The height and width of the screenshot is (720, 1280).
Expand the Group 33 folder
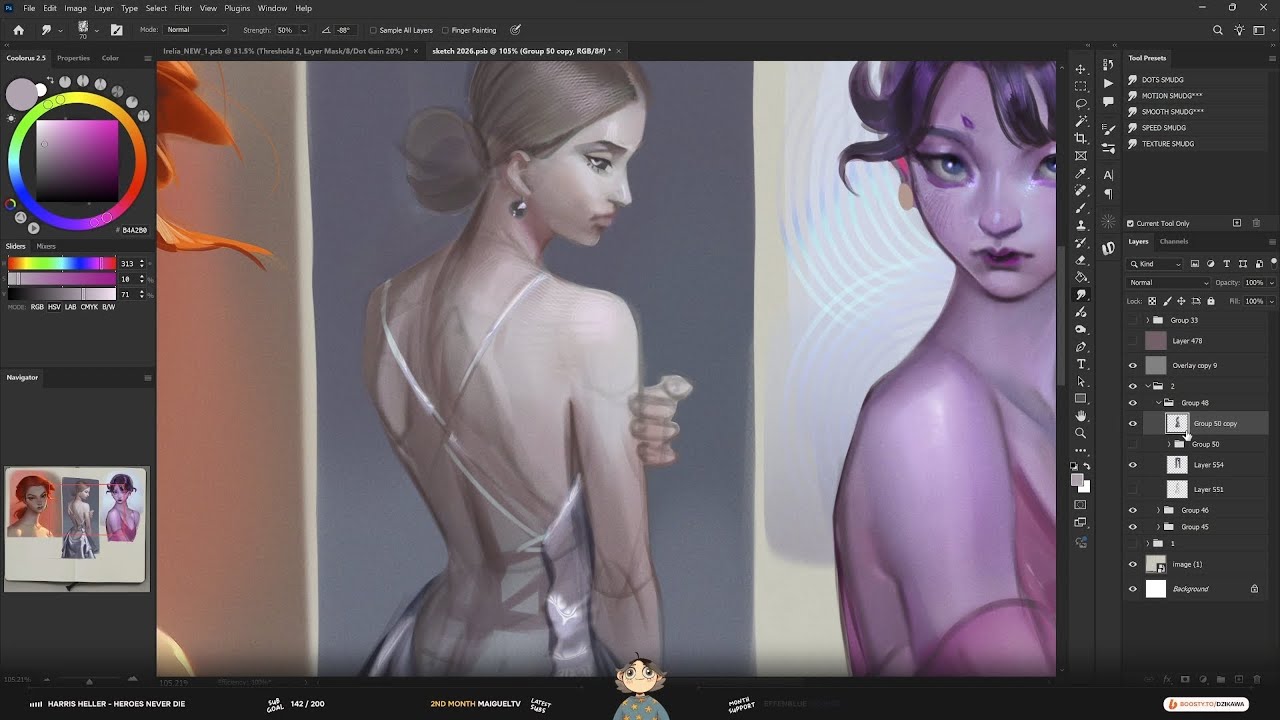point(1147,320)
